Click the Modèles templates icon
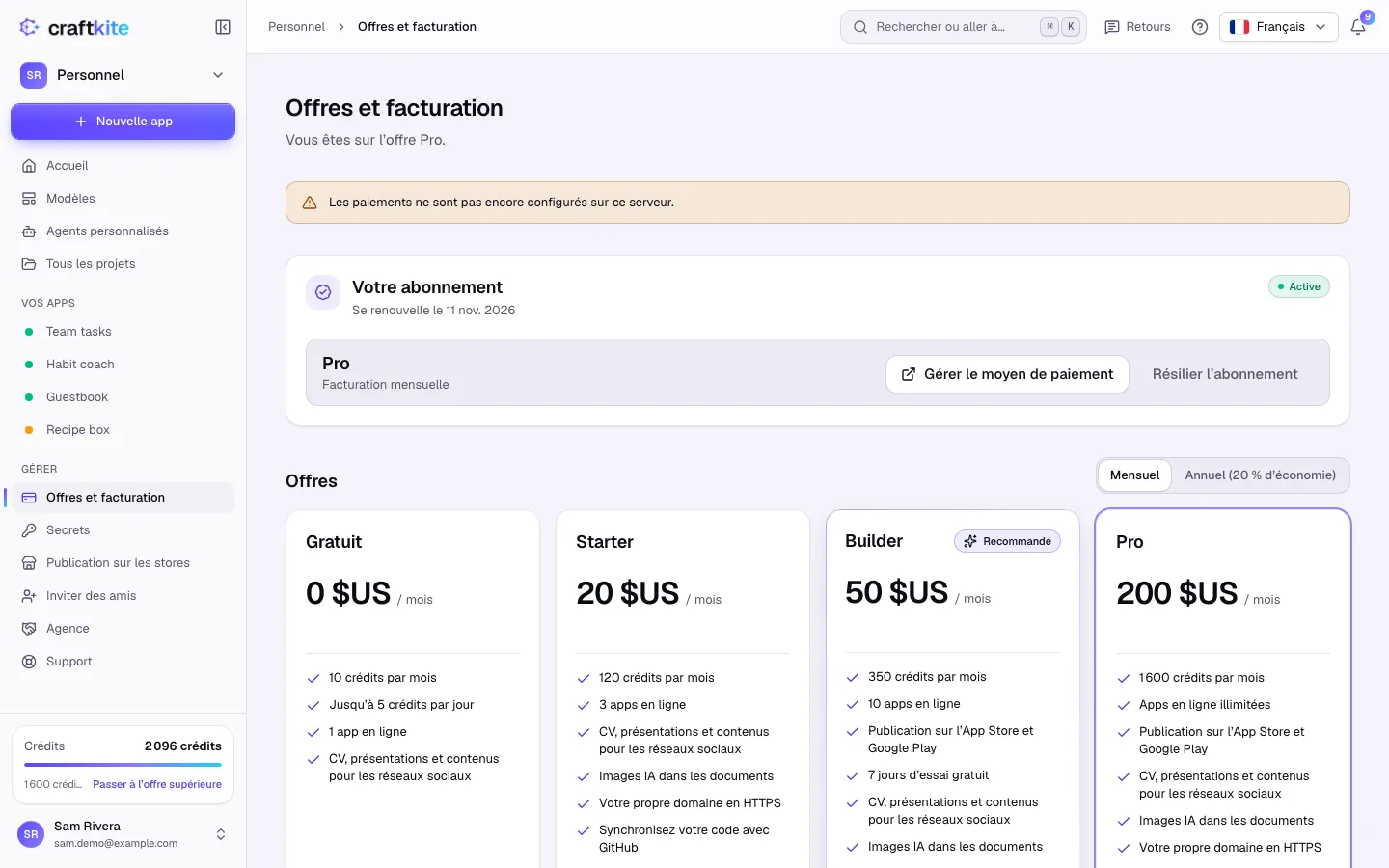 [29, 199]
